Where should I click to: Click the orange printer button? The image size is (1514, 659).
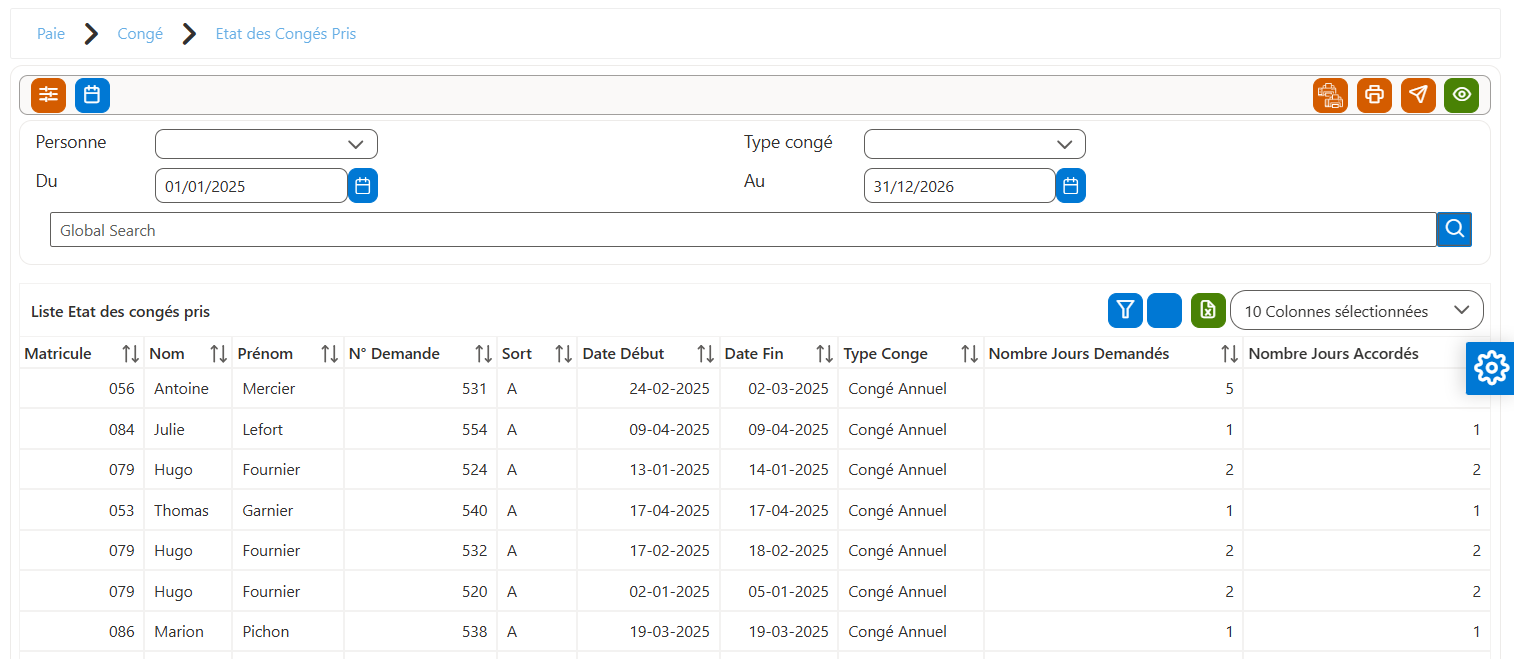(1374, 95)
